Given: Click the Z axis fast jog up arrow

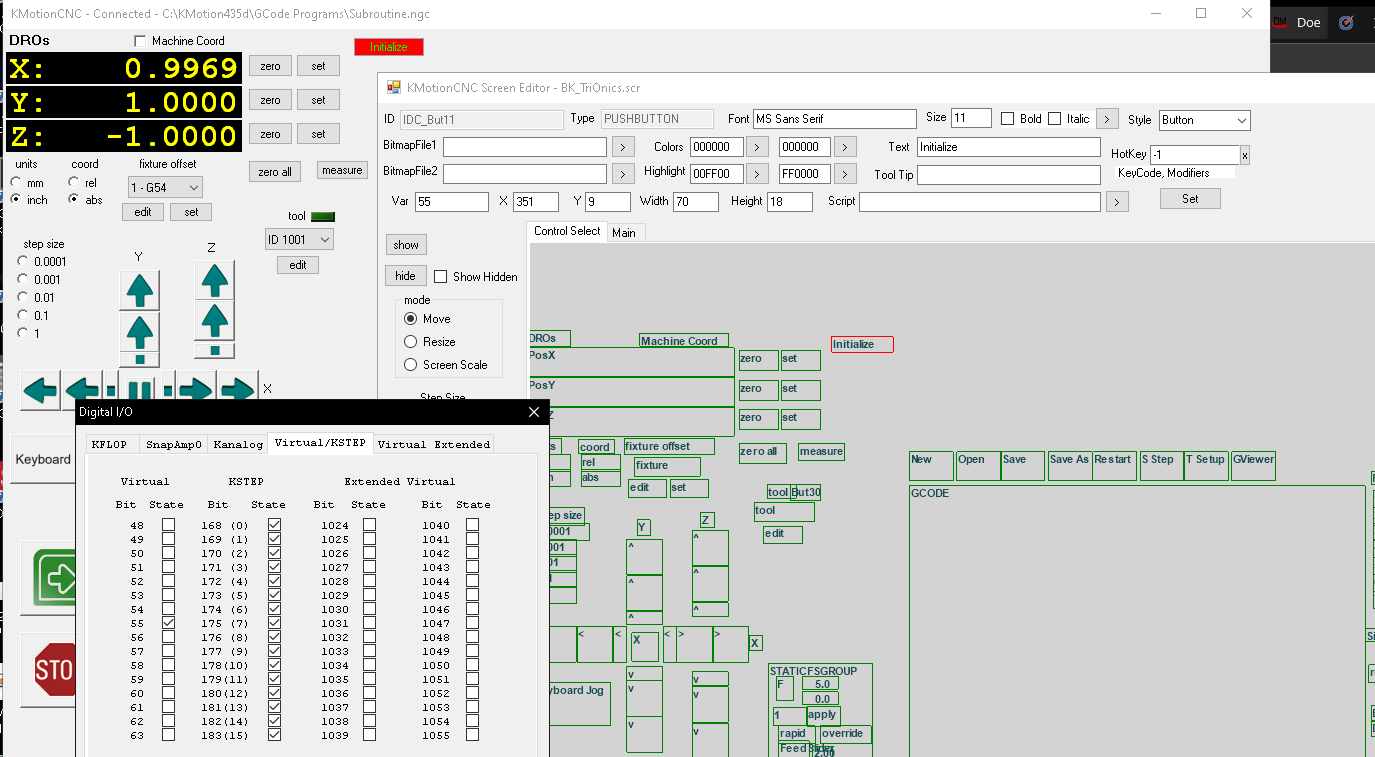Looking at the screenshot, I should [x=215, y=281].
